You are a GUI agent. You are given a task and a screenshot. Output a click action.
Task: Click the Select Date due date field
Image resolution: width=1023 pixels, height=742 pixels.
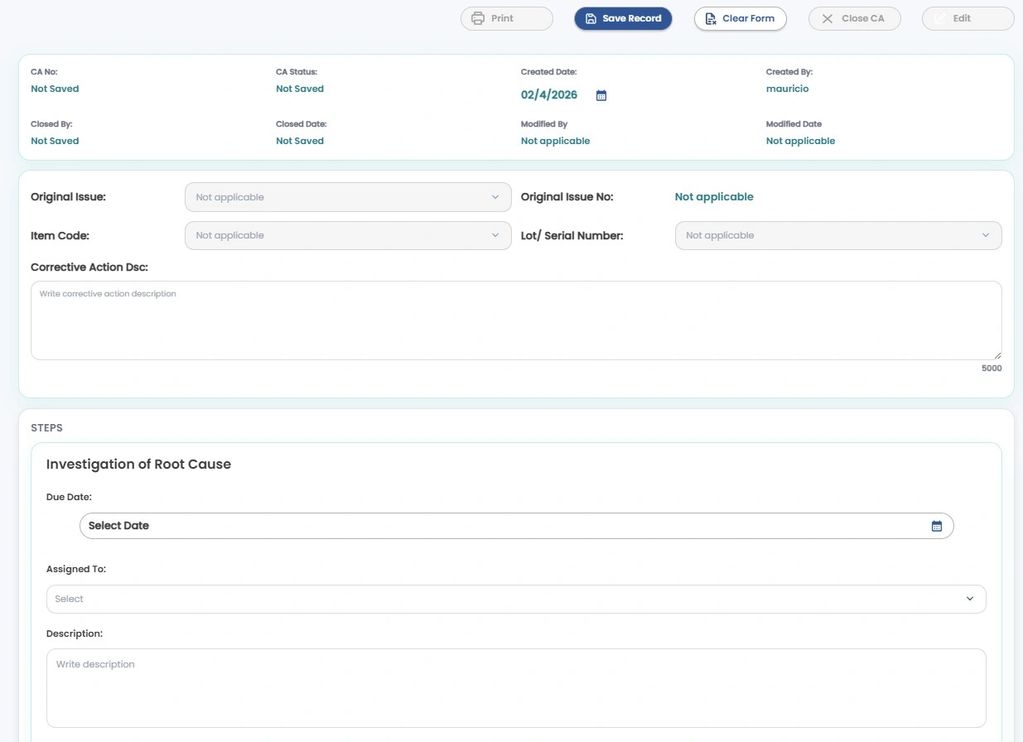tap(500, 526)
